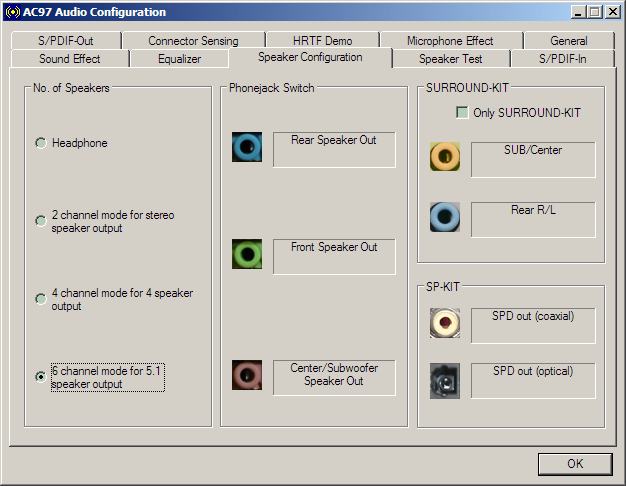The height and width of the screenshot is (486, 626).
Task: Click the SUB/Center label box
Action: click(533, 160)
